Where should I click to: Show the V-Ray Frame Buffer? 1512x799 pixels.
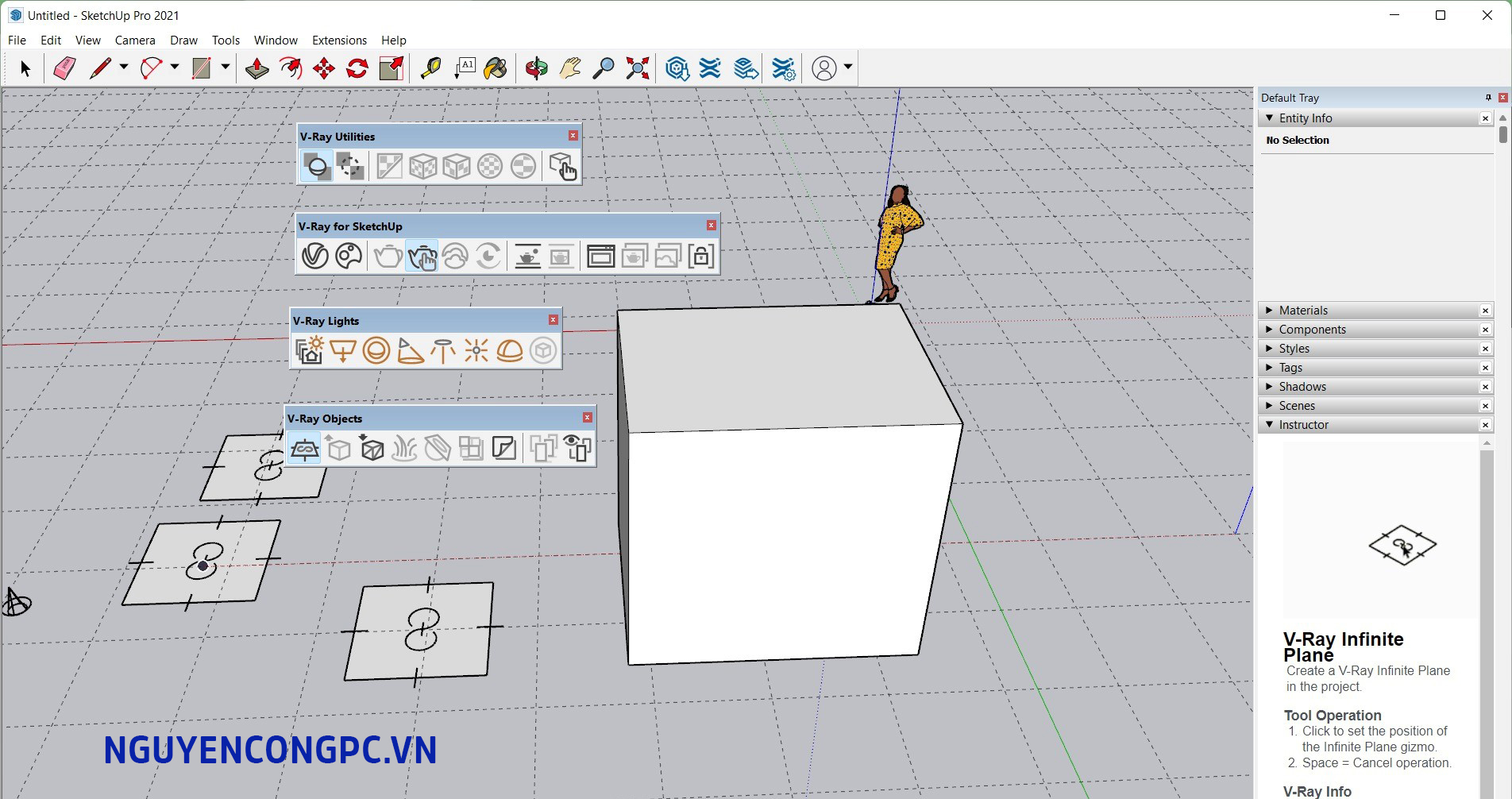tap(600, 257)
